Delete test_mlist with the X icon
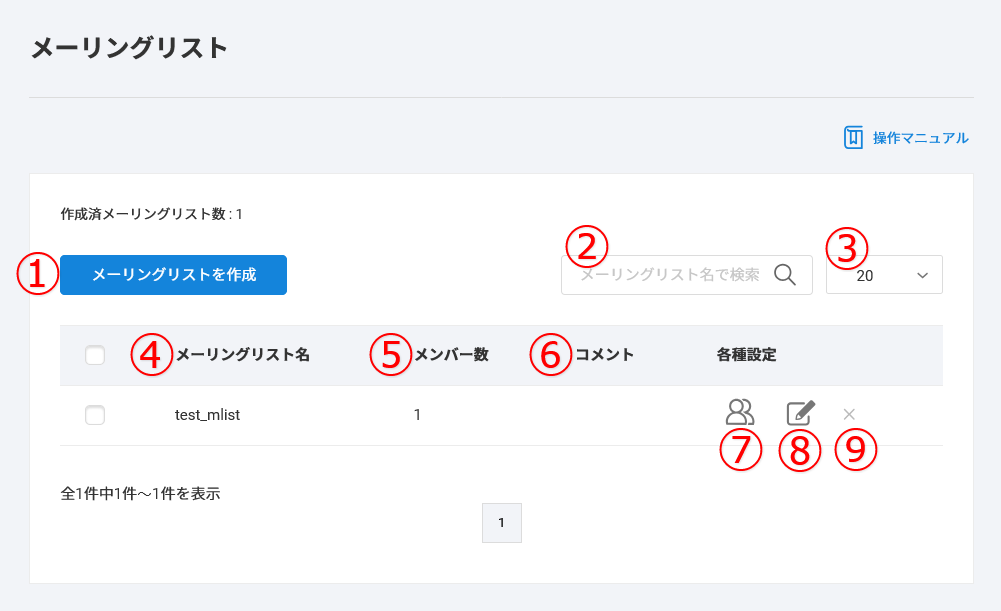The image size is (1001, 611). pos(849,414)
